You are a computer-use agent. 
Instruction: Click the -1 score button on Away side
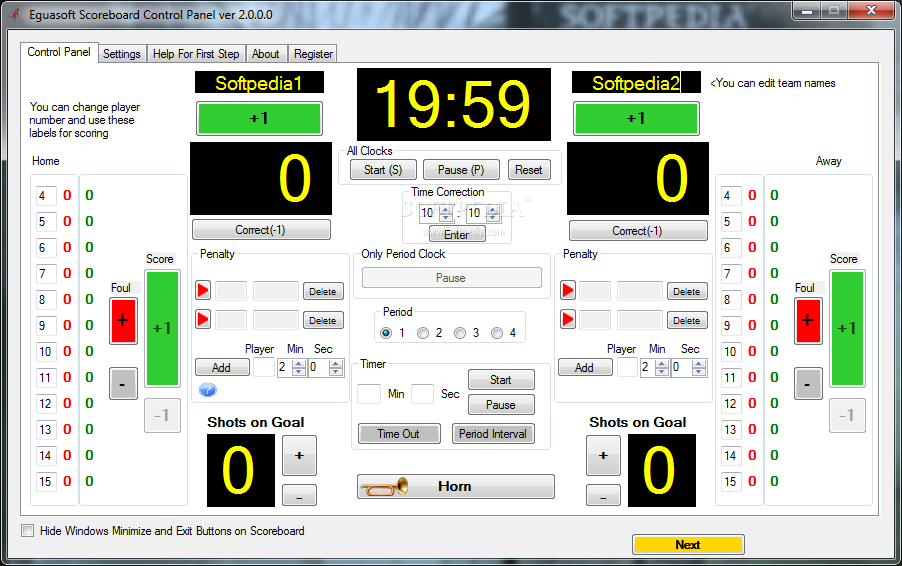pos(847,415)
